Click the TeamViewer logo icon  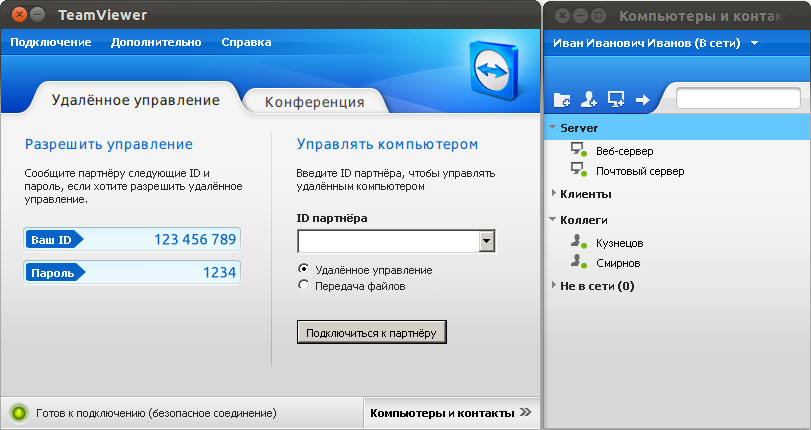[493, 70]
